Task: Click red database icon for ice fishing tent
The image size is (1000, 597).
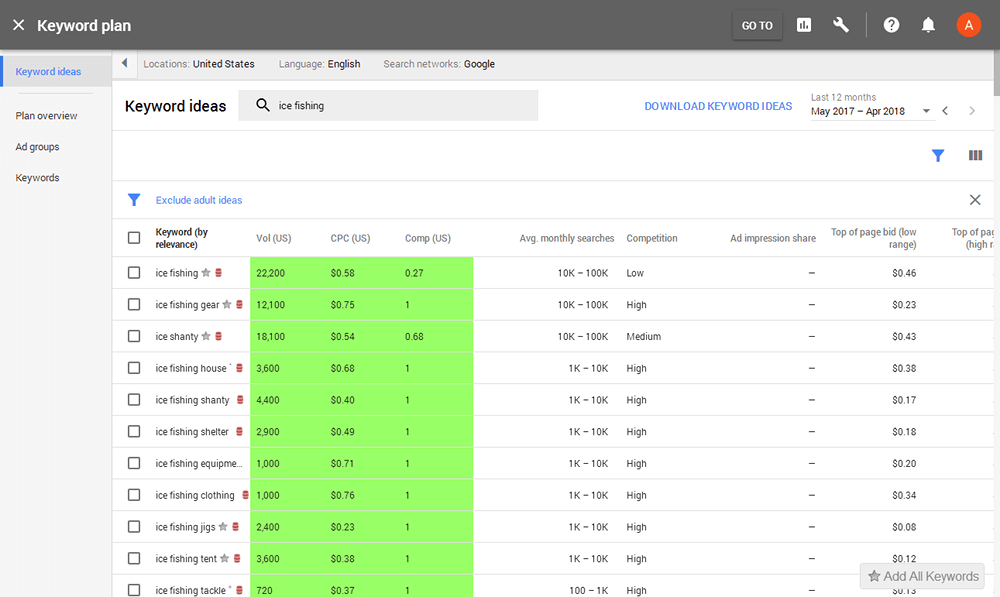Action: coord(237,558)
